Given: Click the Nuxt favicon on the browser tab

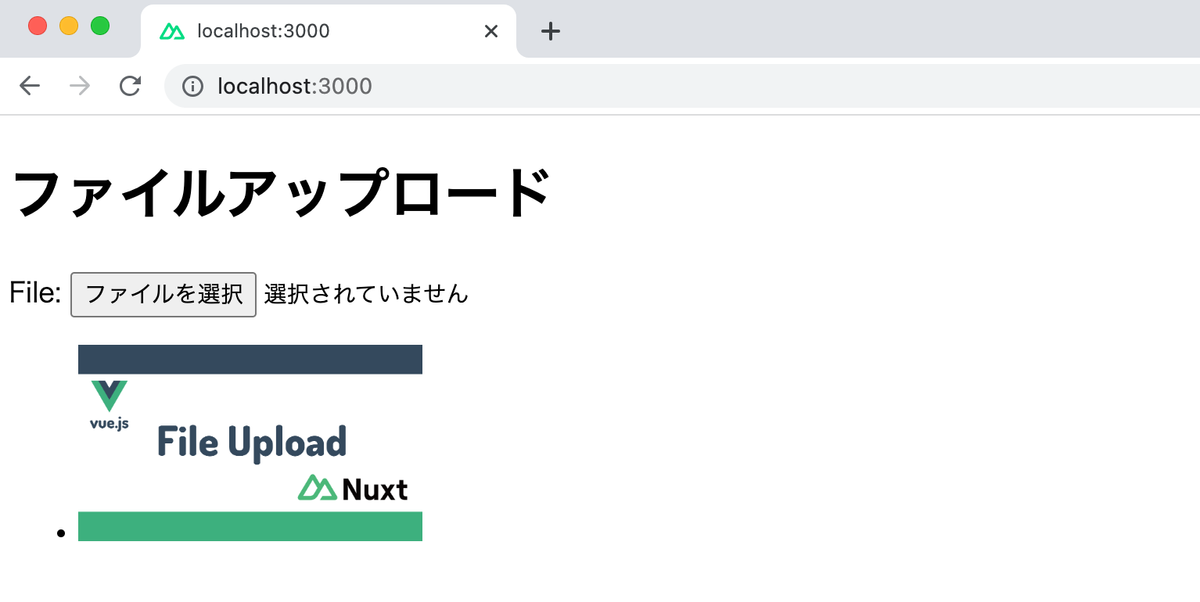Looking at the screenshot, I should pos(171,31).
